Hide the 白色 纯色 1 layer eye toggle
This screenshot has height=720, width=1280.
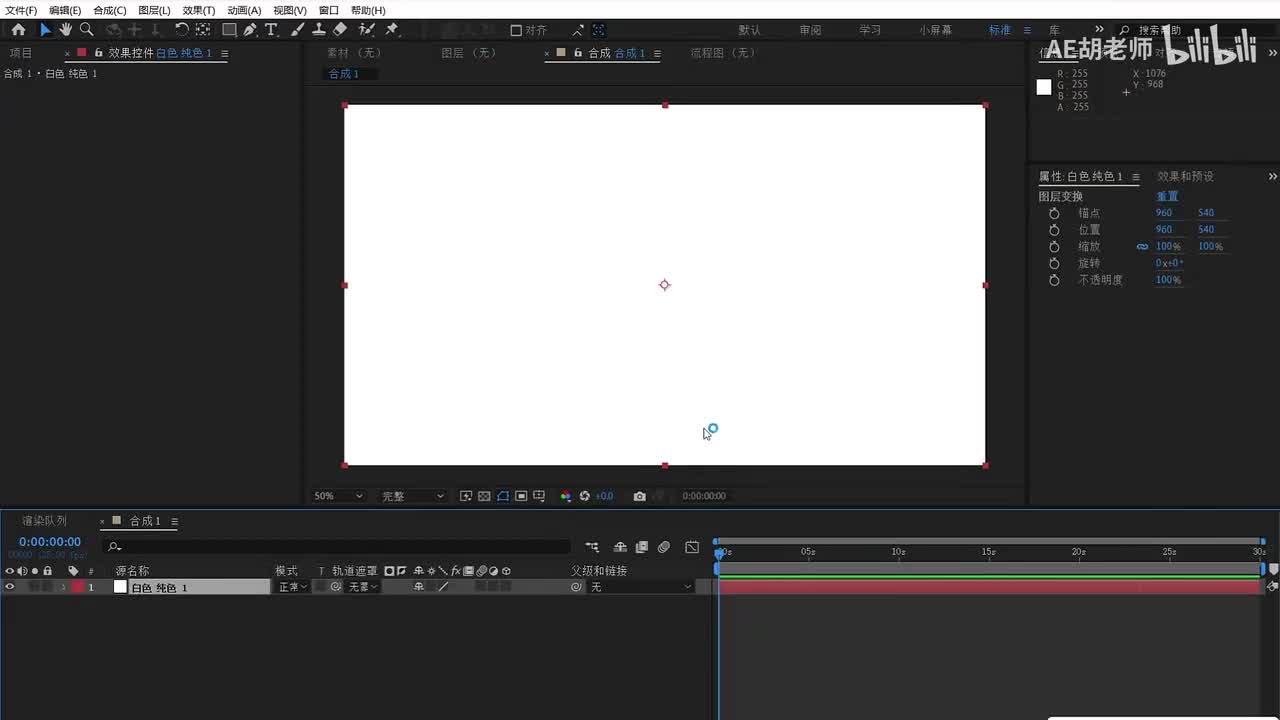tap(9, 587)
